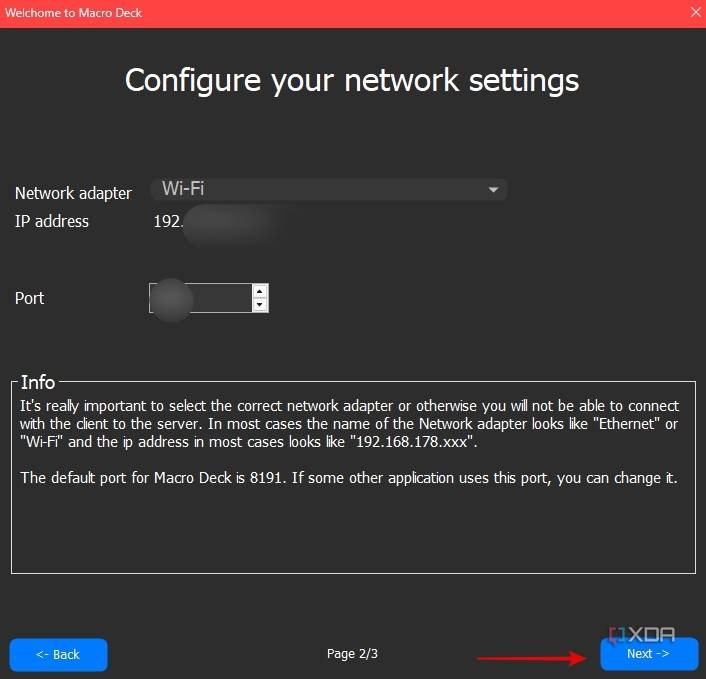Go back with the '<- Back' button
Image resolution: width=706 pixels, height=679 pixels.
click(x=58, y=654)
